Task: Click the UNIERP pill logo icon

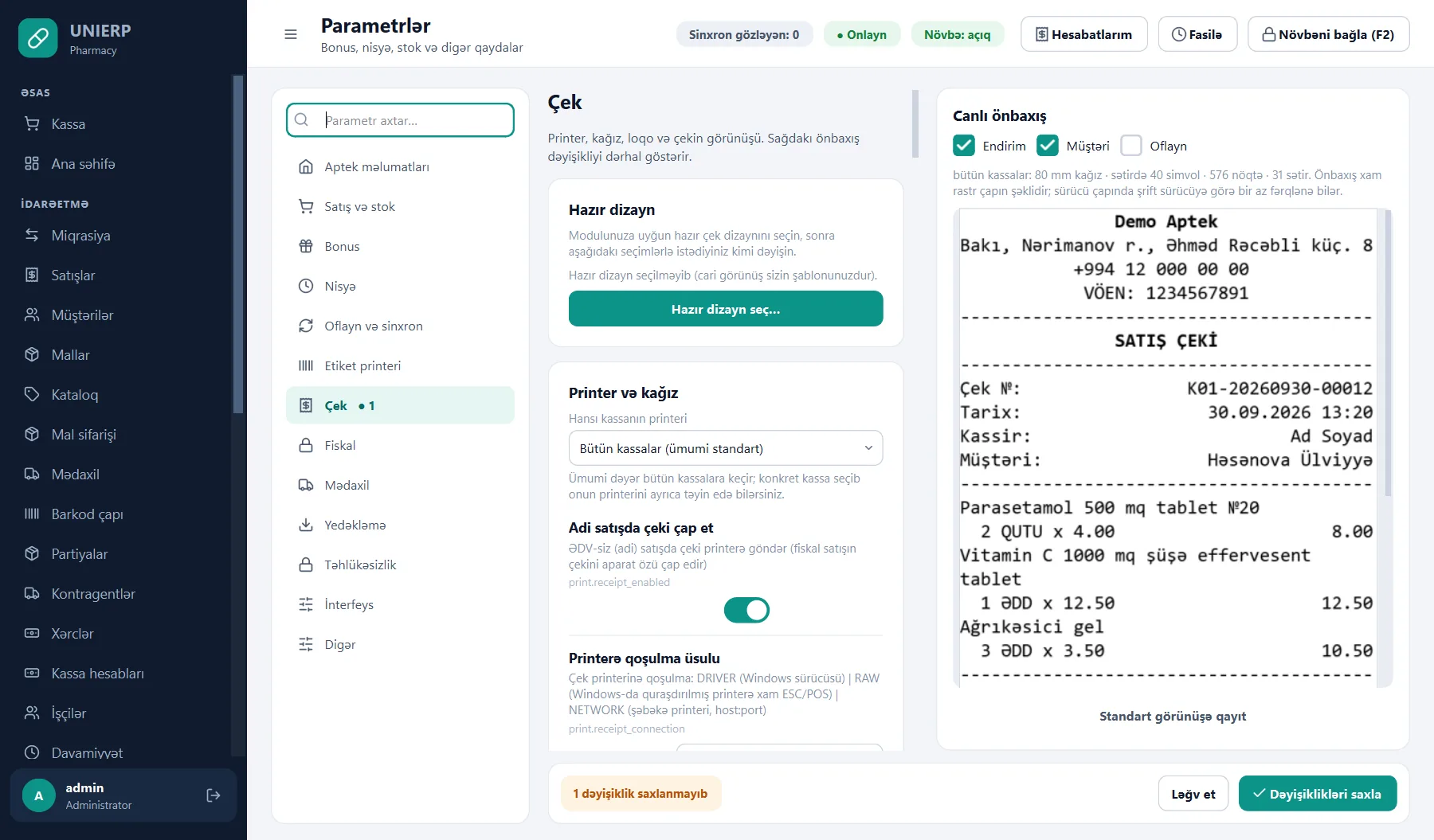Action: pyautogui.click(x=38, y=38)
